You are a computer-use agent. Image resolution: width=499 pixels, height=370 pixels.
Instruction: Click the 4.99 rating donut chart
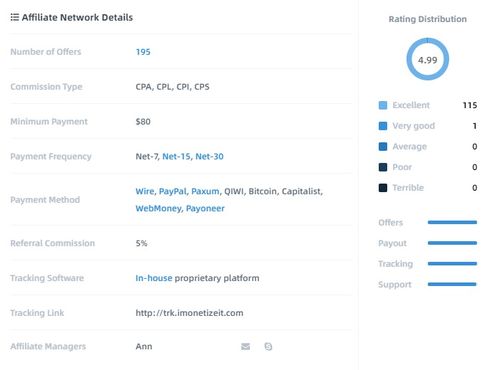pyautogui.click(x=428, y=59)
